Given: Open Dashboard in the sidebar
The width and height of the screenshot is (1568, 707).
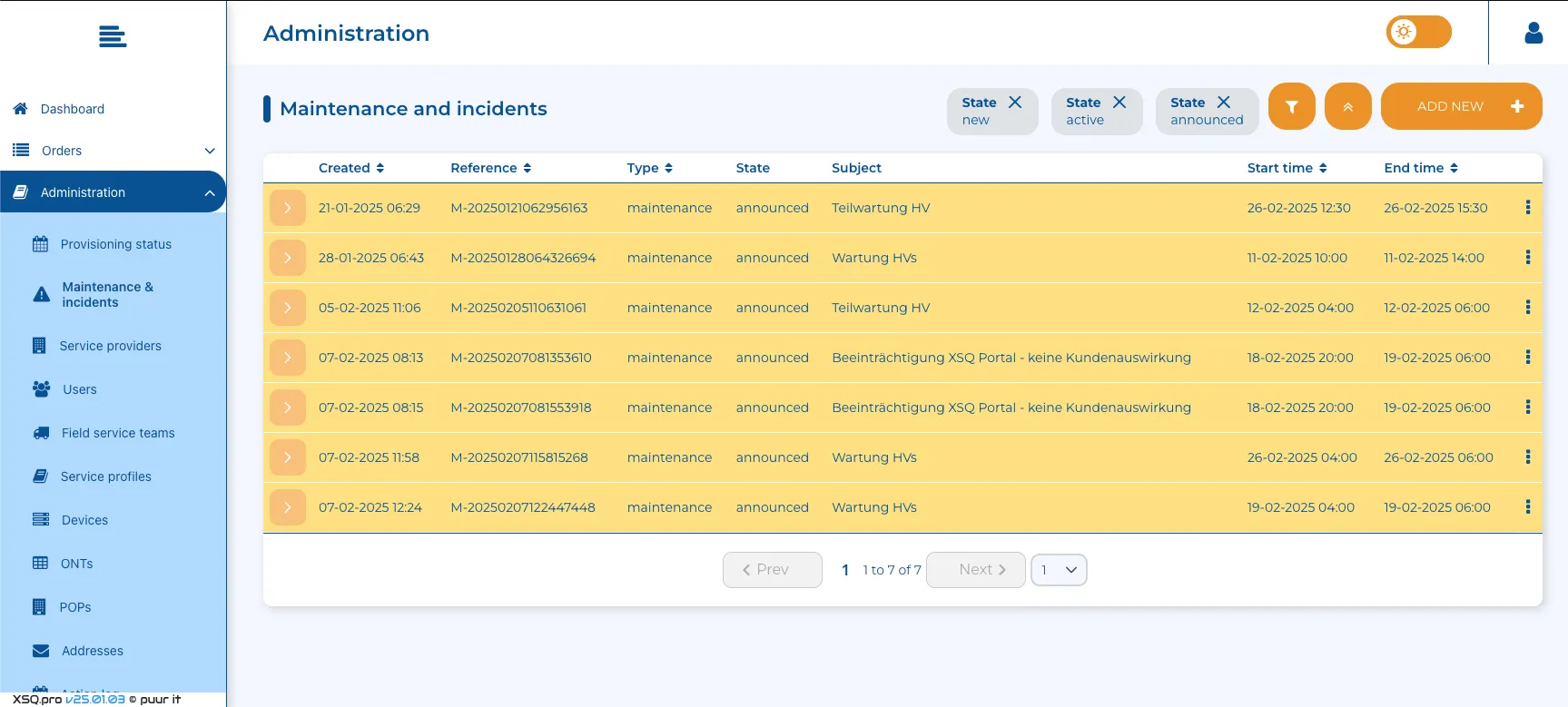Looking at the screenshot, I should [x=73, y=109].
